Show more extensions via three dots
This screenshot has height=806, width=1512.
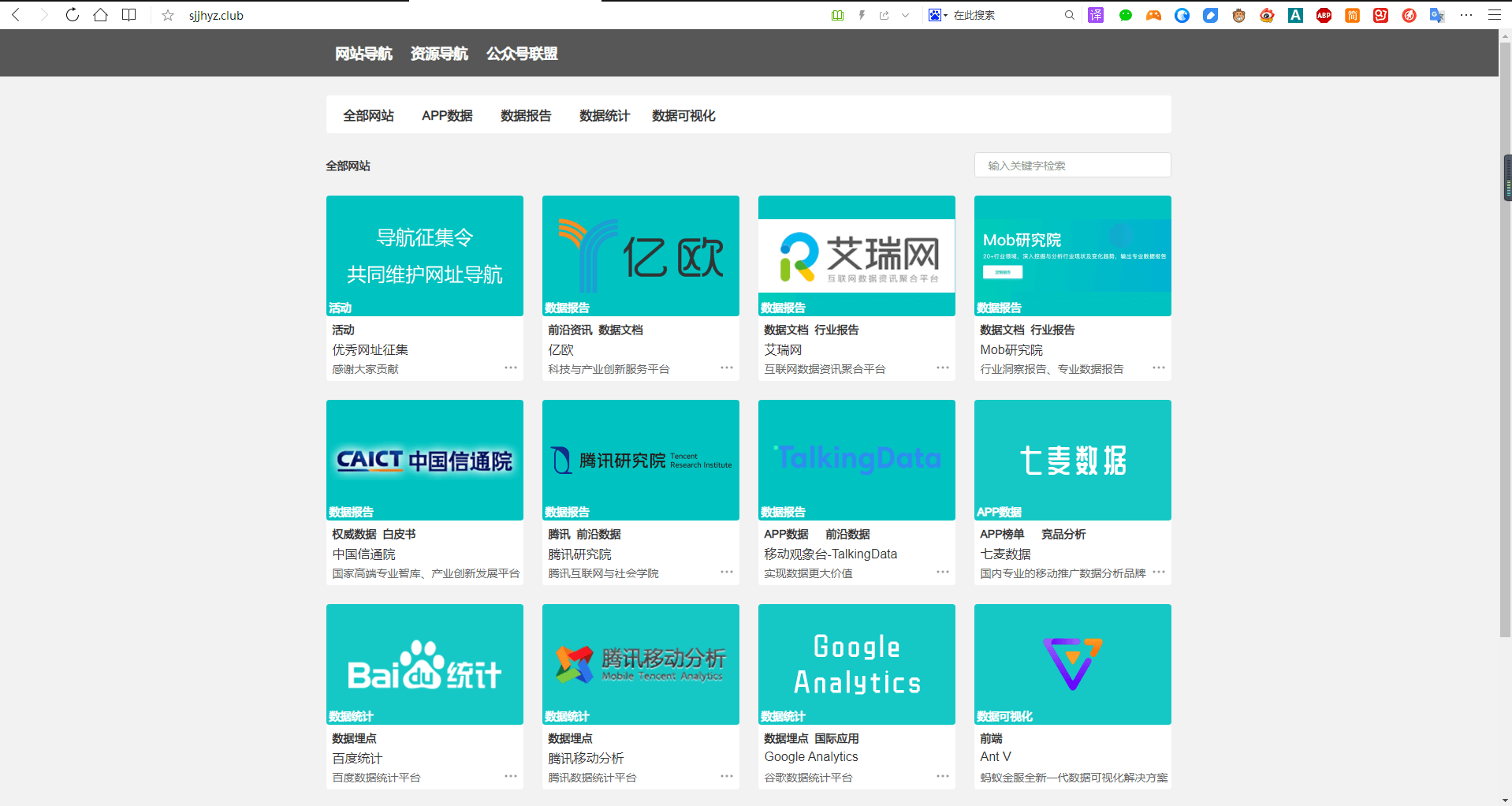(1466, 15)
